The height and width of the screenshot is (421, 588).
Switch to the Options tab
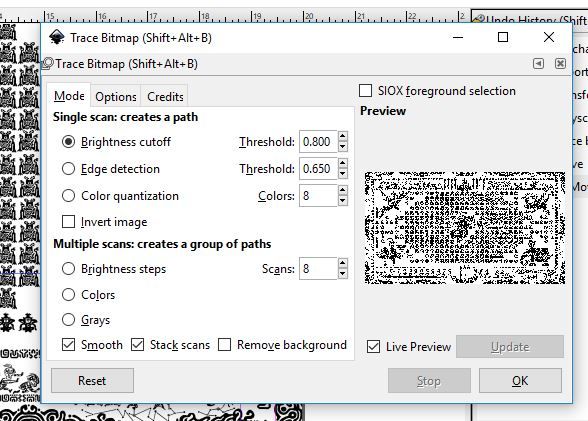(116, 97)
